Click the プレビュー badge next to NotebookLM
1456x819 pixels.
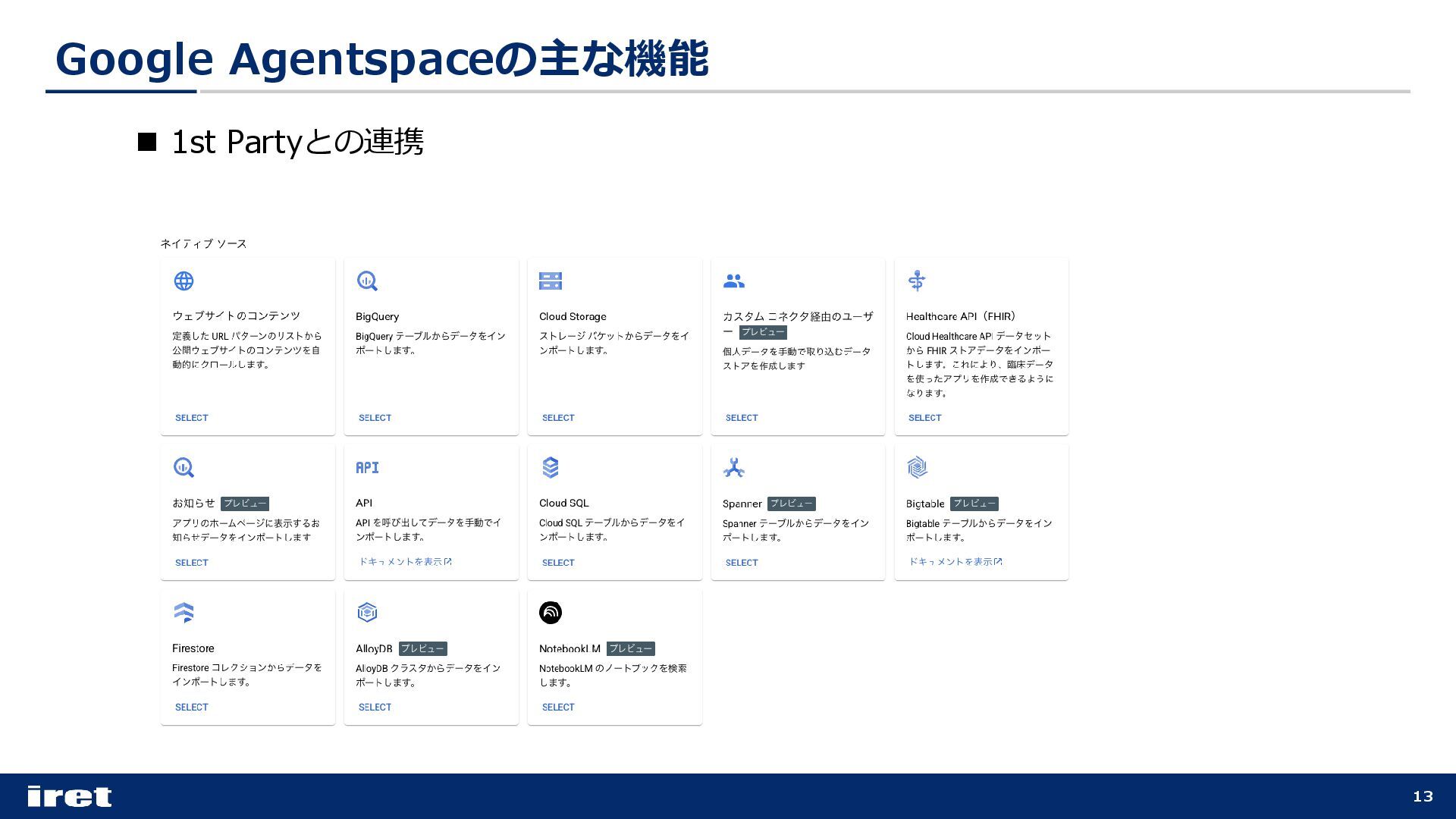click(631, 648)
